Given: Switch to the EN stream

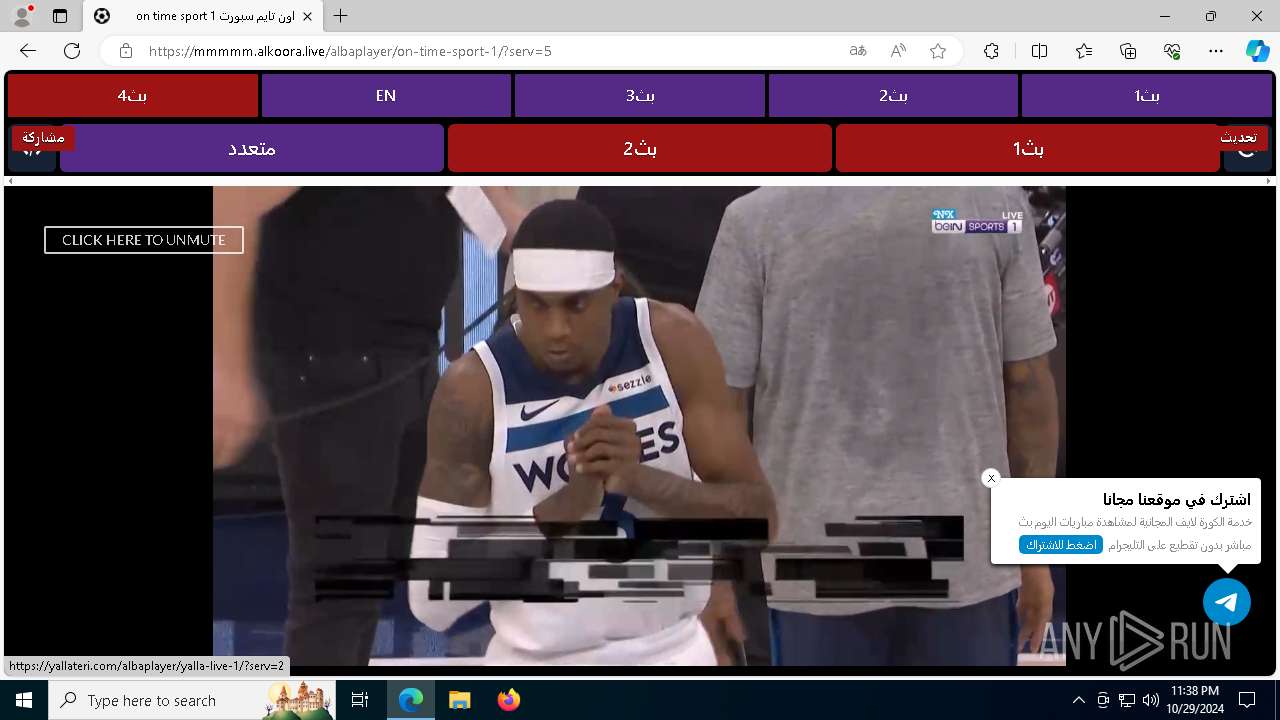Looking at the screenshot, I should (x=386, y=96).
